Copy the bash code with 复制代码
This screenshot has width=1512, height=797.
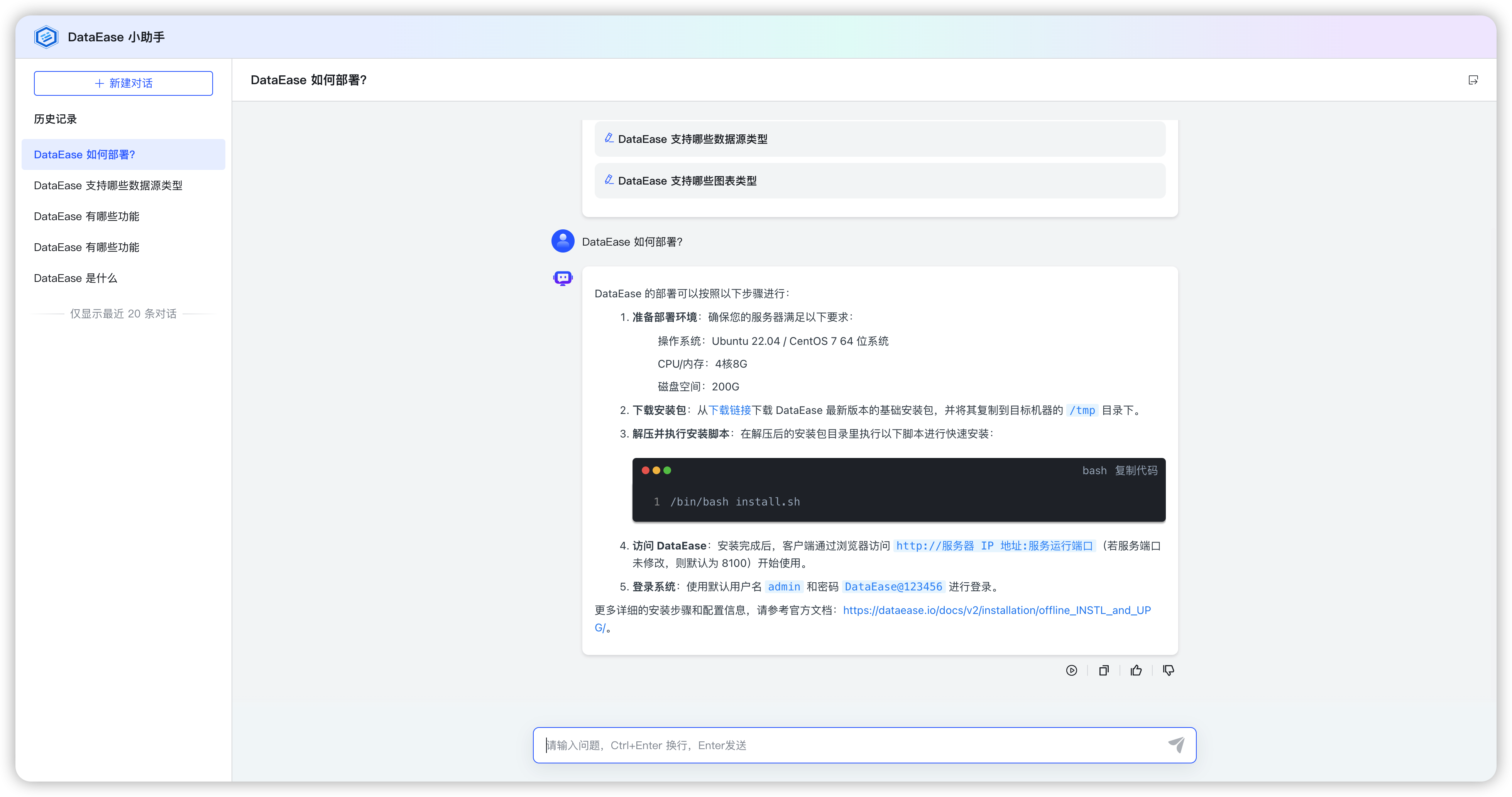[x=1136, y=470]
